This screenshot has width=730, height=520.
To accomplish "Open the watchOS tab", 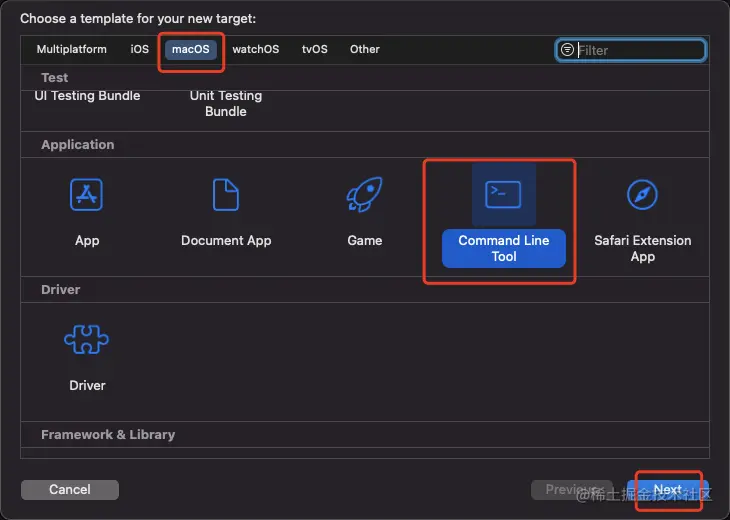I will click(x=256, y=49).
